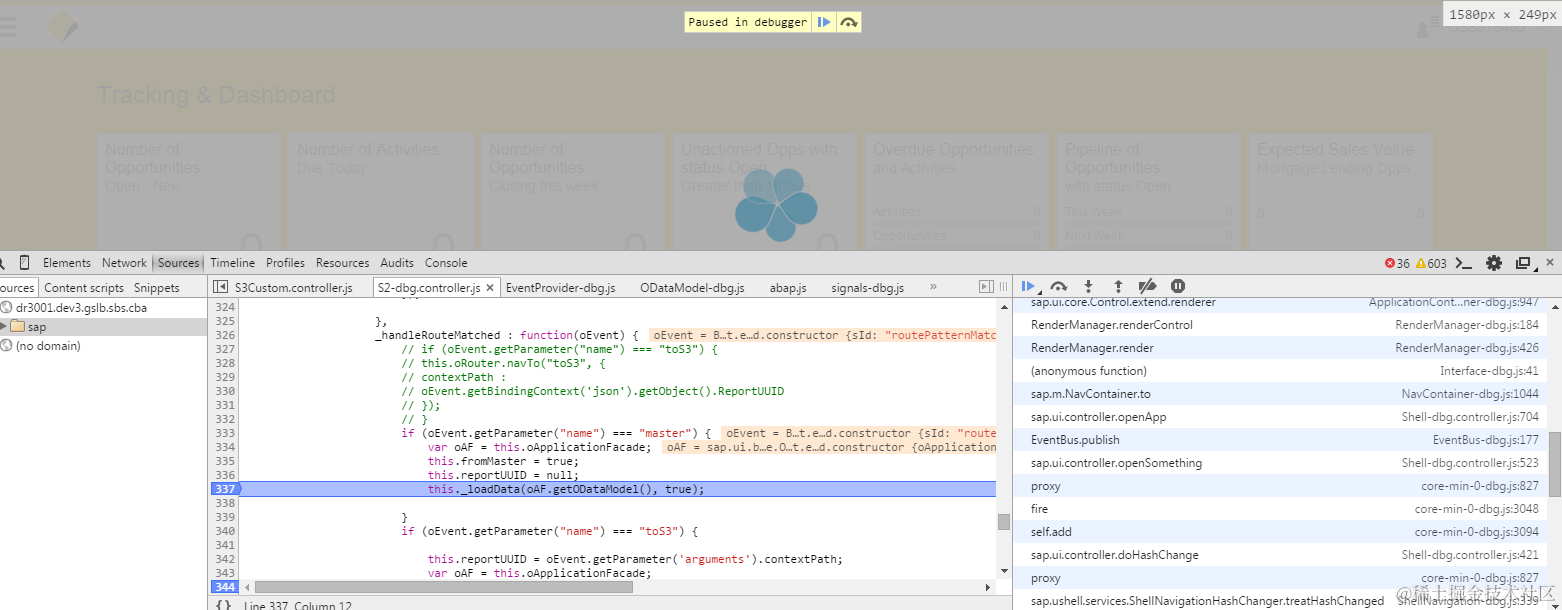Open the Console panel
The image size is (1562, 610).
(x=446, y=263)
